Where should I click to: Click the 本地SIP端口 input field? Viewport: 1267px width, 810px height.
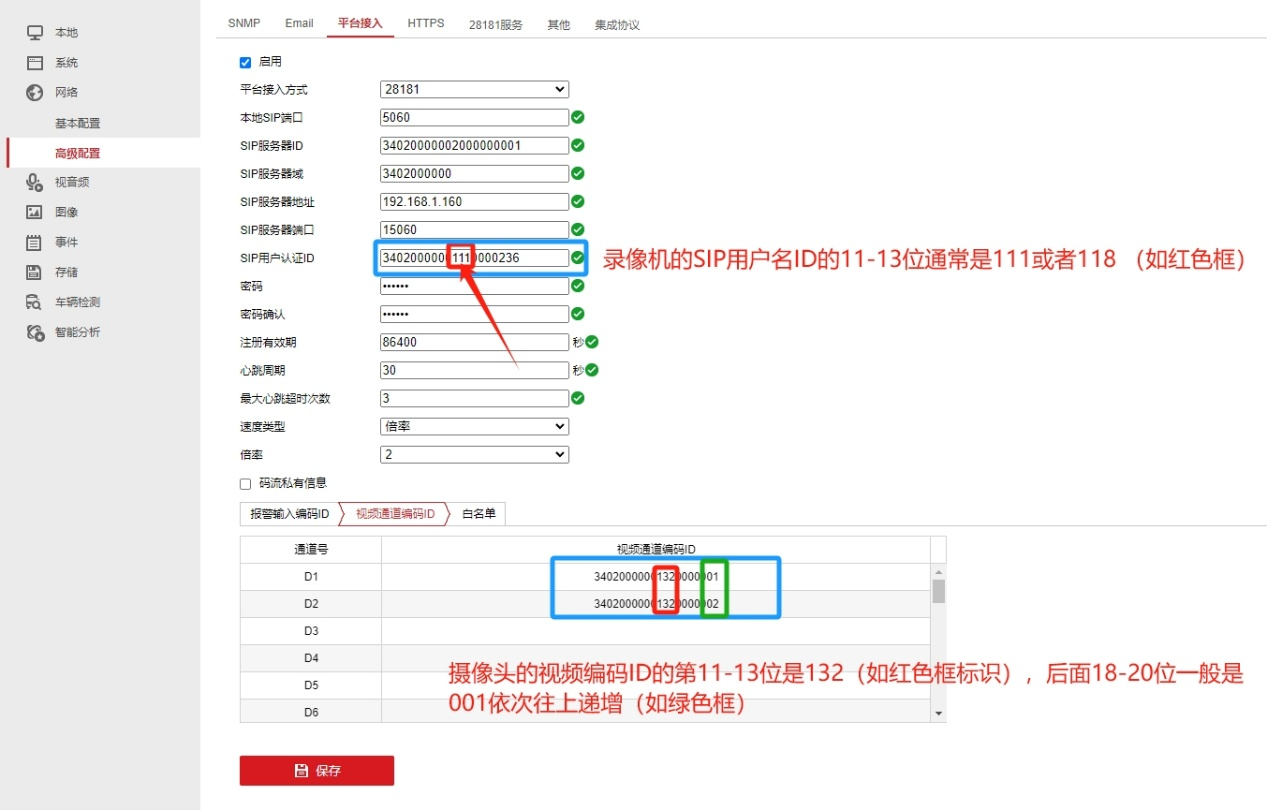click(x=473, y=117)
